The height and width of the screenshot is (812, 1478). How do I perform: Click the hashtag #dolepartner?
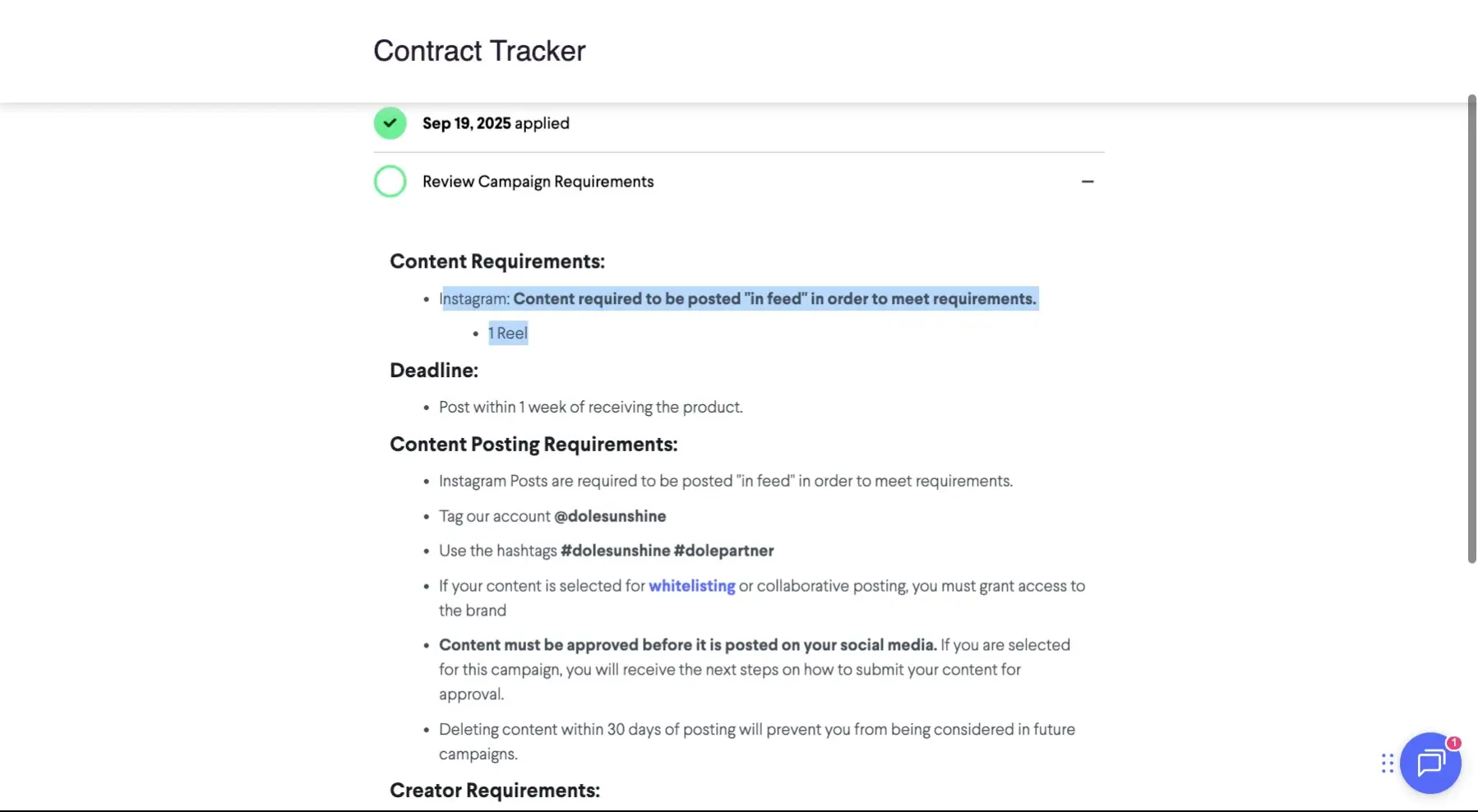pos(723,551)
